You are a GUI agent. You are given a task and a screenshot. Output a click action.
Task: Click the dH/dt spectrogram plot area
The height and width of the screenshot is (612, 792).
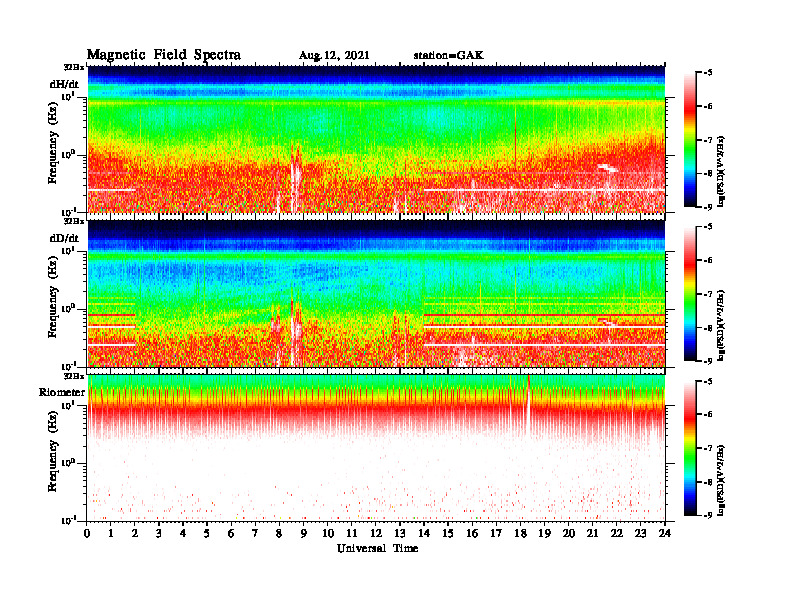point(376,139)
